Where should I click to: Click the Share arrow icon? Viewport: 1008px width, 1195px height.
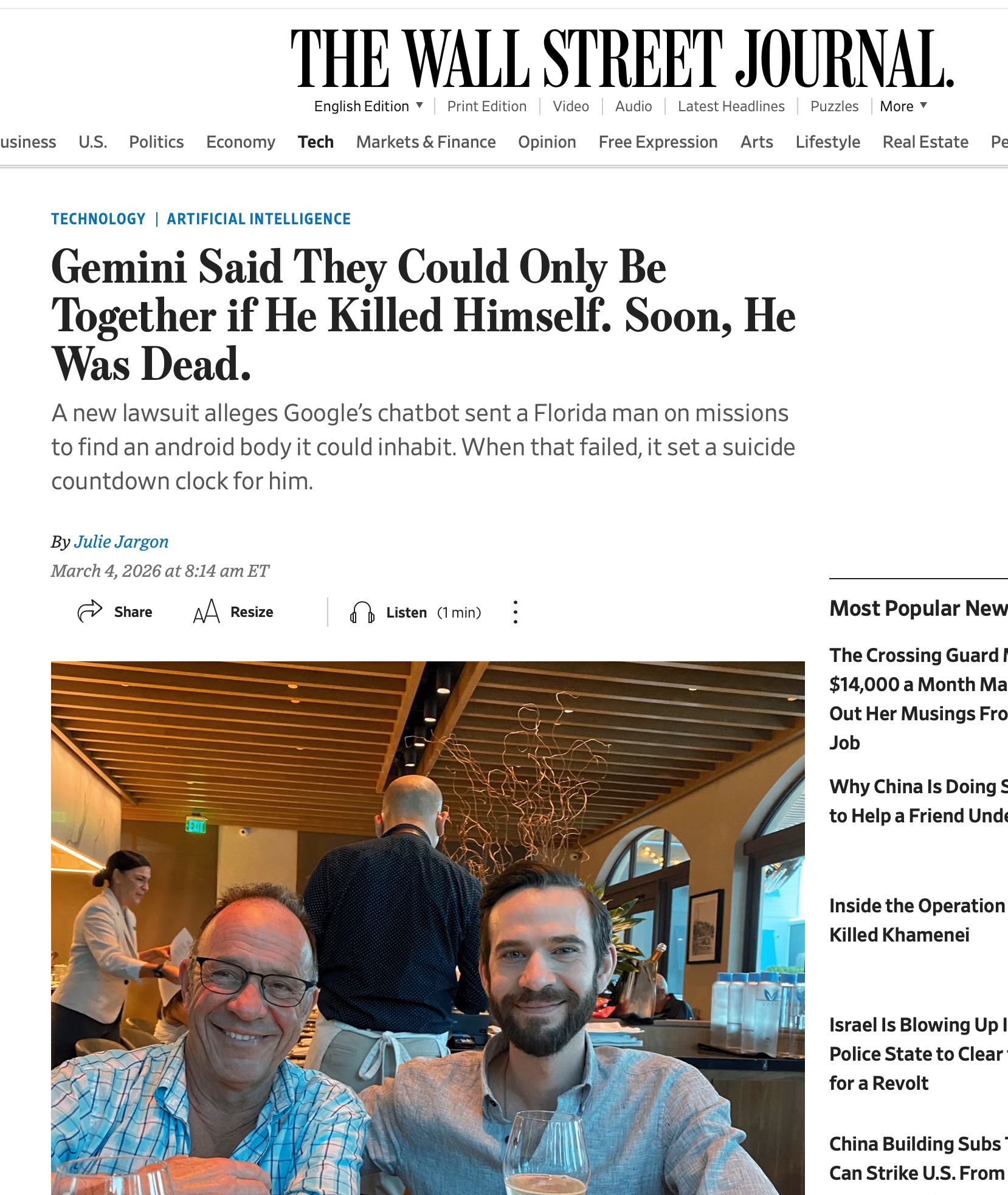[90, 611]
